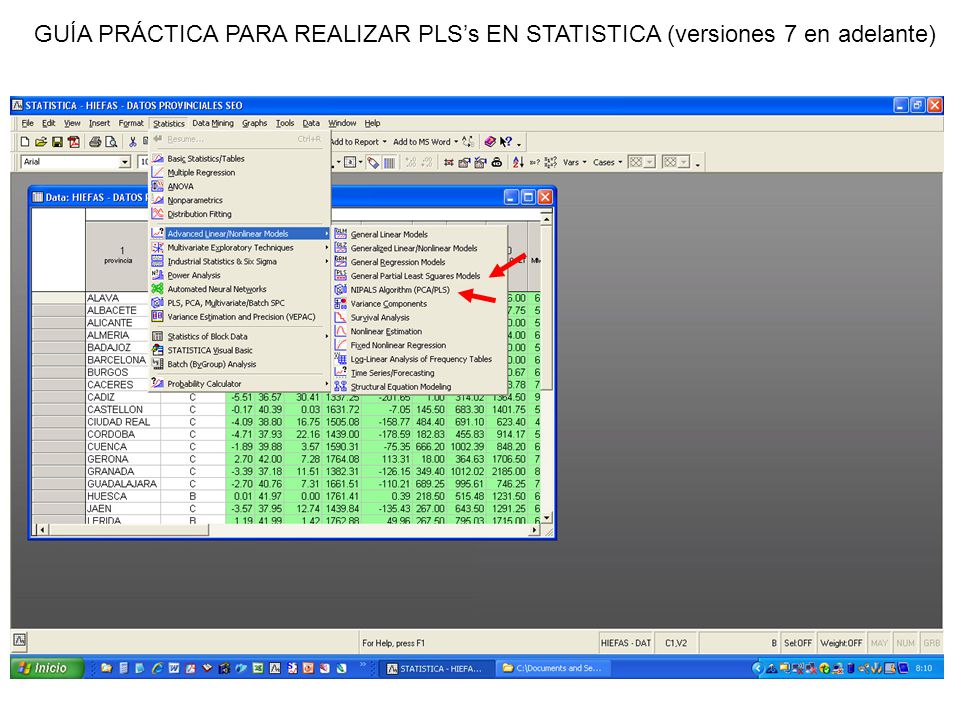Click the Word quick launch icon
This screenshot has width=960, height=720.
[x=174, y=668]
